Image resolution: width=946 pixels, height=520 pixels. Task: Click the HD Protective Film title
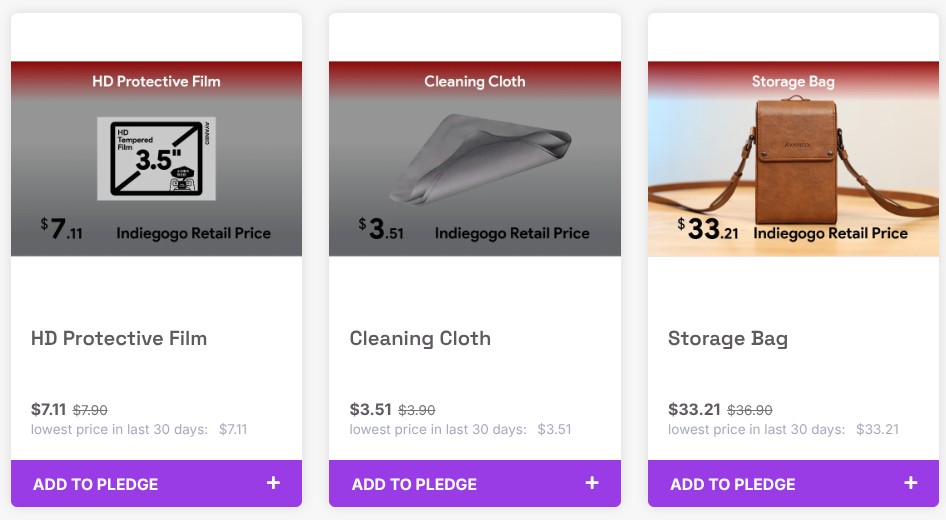click(119, 338)
